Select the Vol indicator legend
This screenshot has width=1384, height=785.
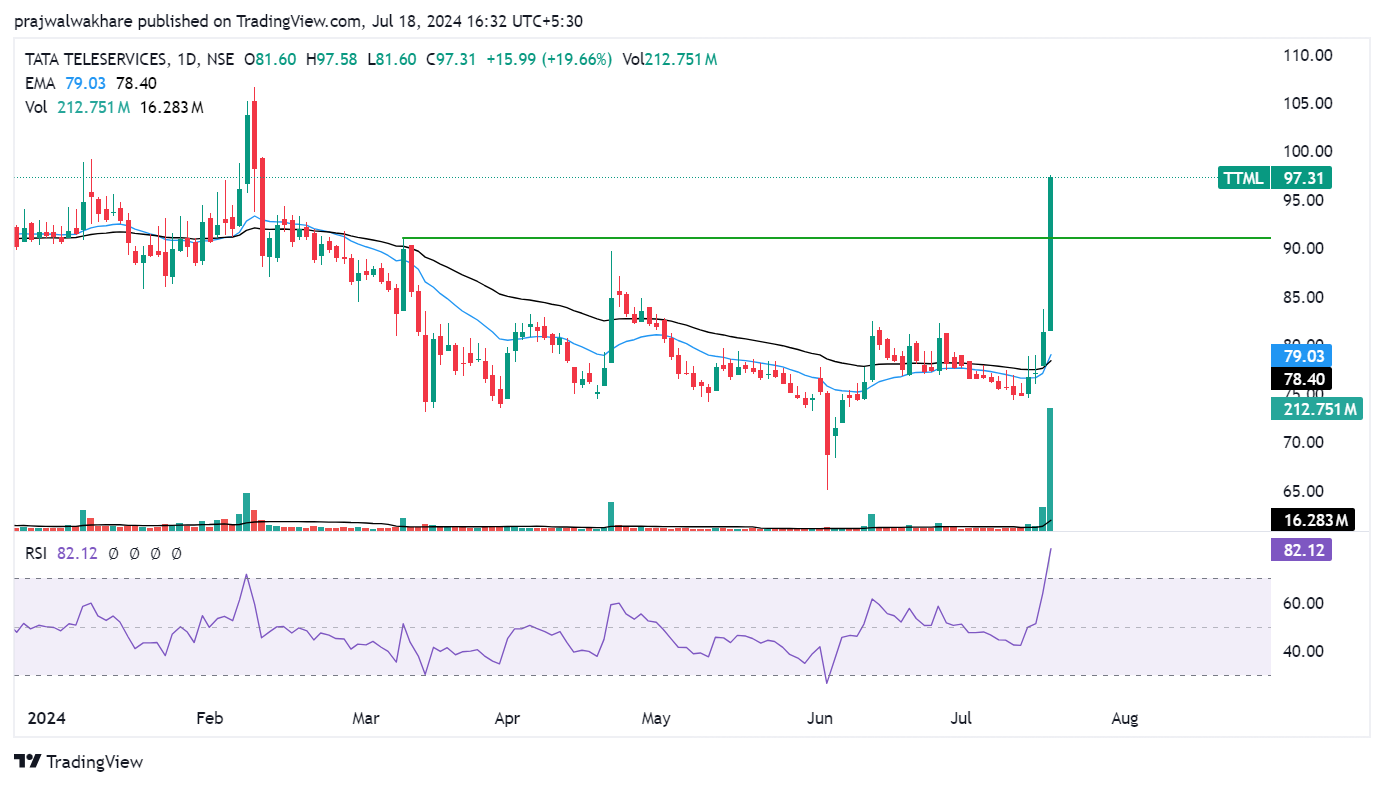37,107
